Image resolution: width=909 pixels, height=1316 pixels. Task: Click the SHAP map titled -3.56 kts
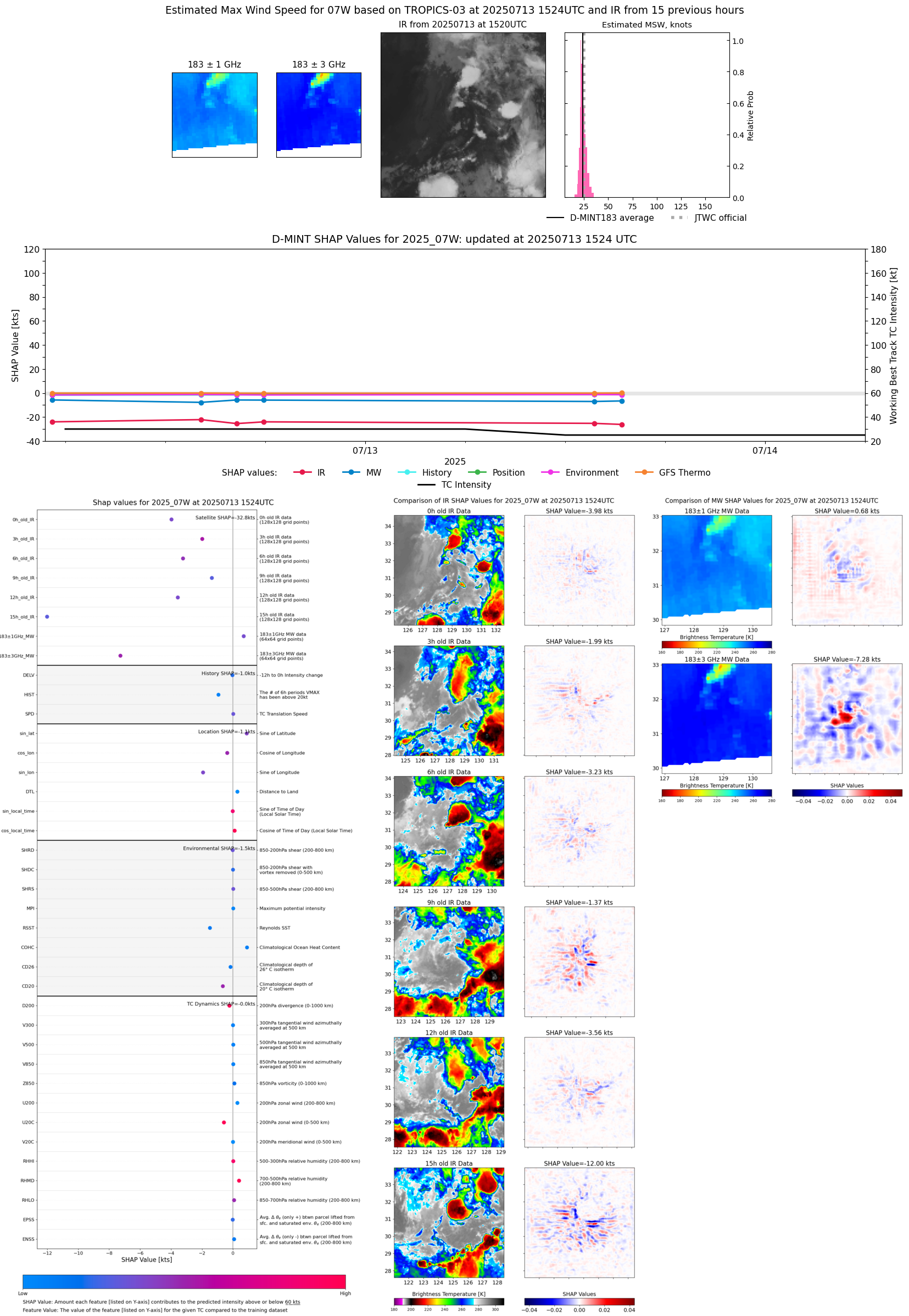(579, 1092)
